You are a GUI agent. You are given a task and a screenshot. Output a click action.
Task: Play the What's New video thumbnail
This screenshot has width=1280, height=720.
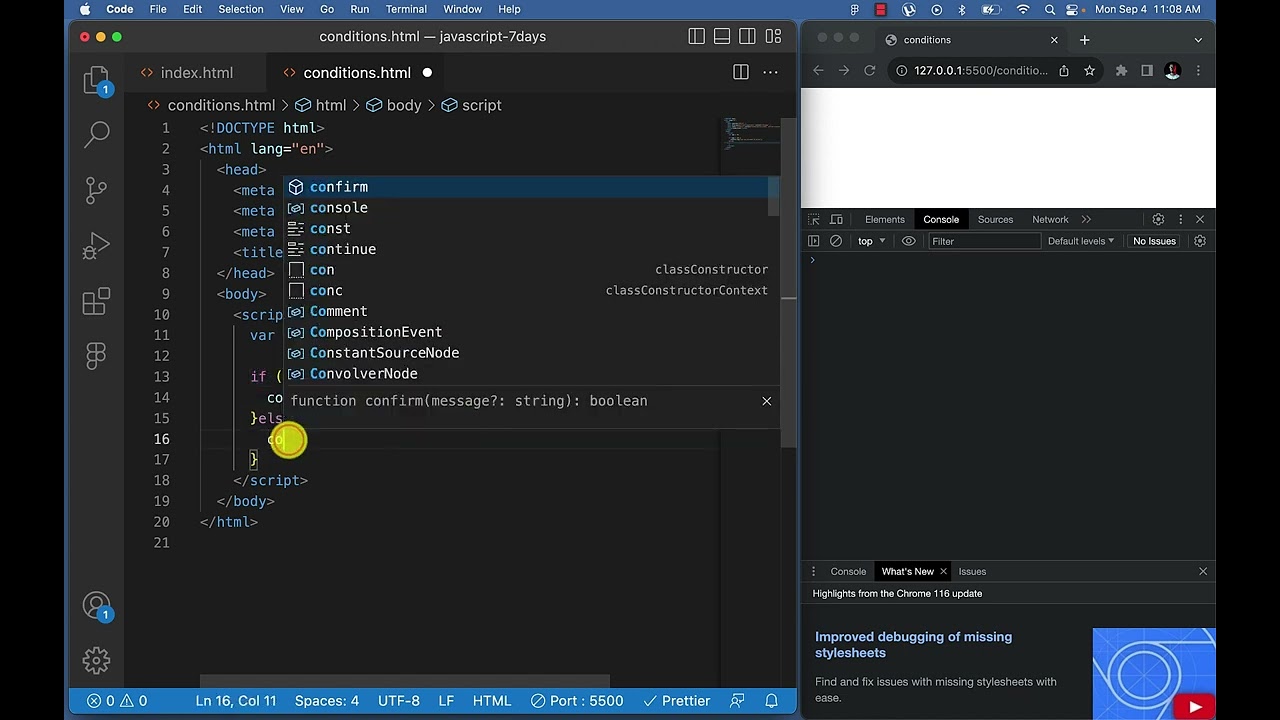tap(1154, 674)
